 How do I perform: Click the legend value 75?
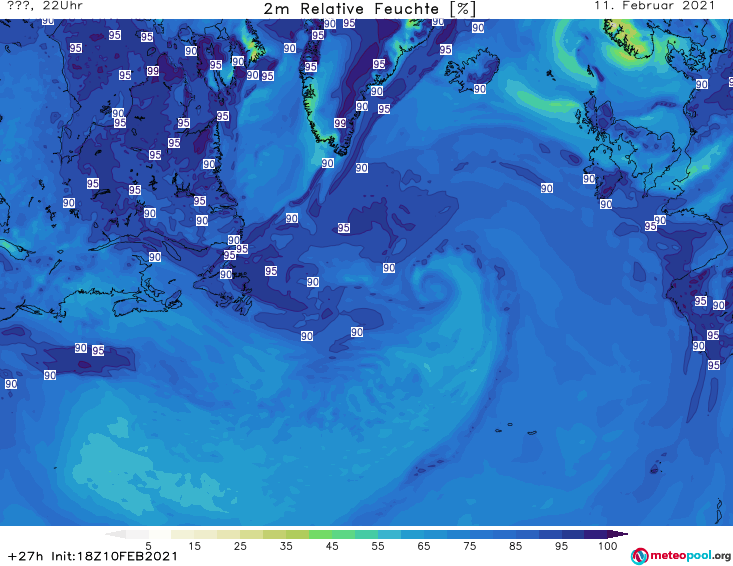point(469,545)
